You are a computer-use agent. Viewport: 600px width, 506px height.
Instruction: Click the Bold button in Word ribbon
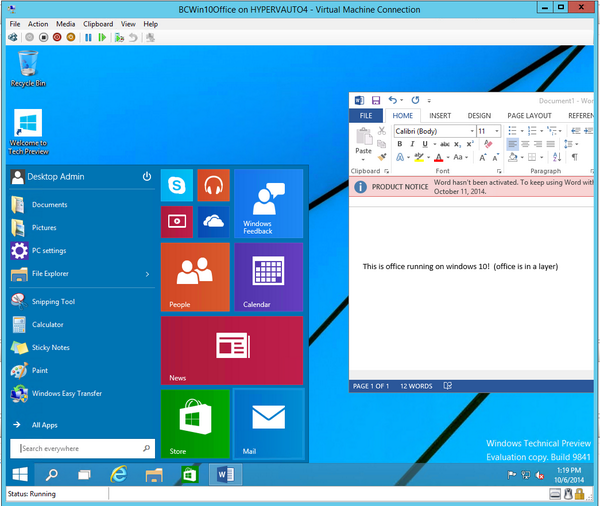click(x=399, y=144)
